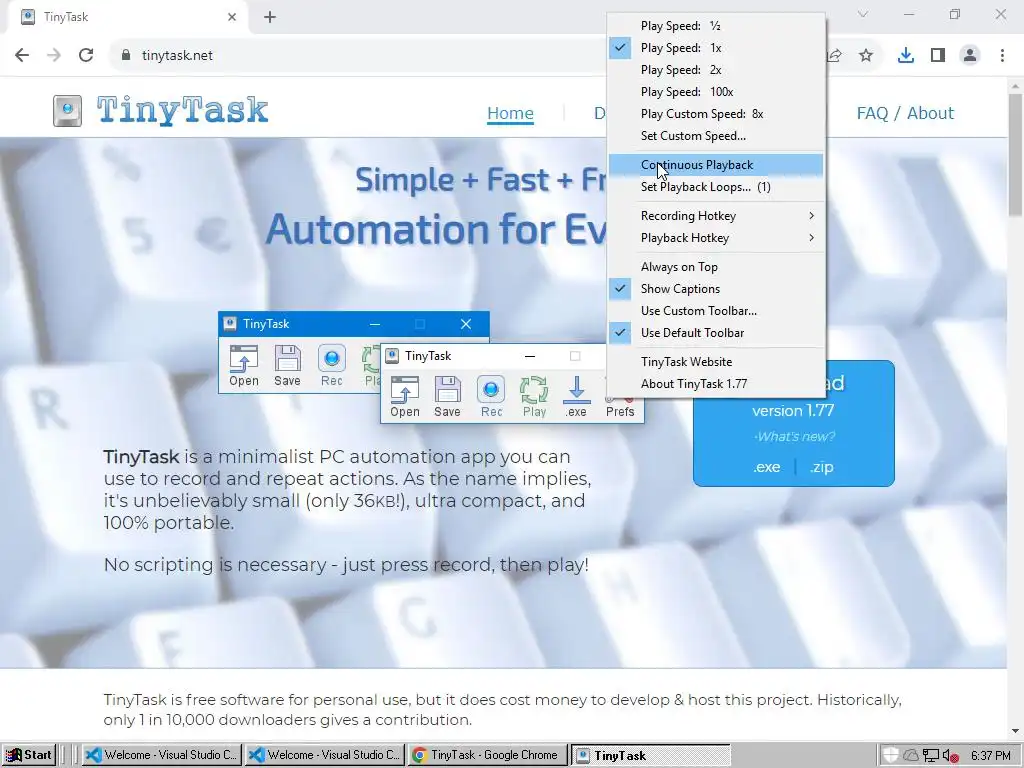
Task: Click the network icon in the system tray
Action: click(931, 756)
